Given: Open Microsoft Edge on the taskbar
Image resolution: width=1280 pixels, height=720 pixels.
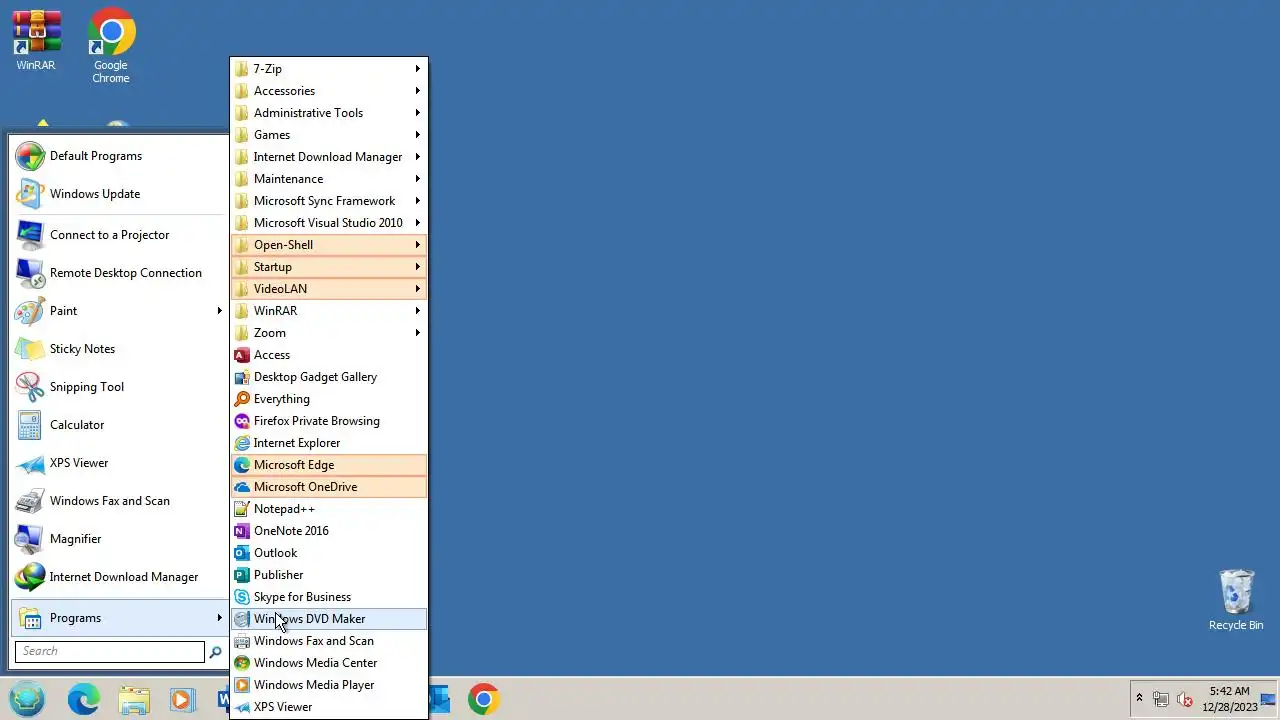Looking at the screenshot, I should (84, 699).
